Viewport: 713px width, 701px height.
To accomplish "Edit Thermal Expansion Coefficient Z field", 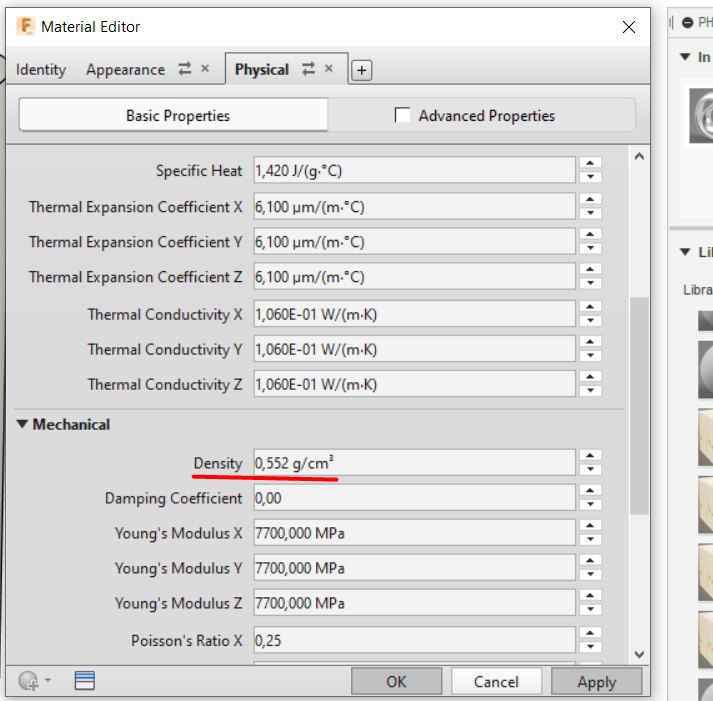I will coord(414,277).
